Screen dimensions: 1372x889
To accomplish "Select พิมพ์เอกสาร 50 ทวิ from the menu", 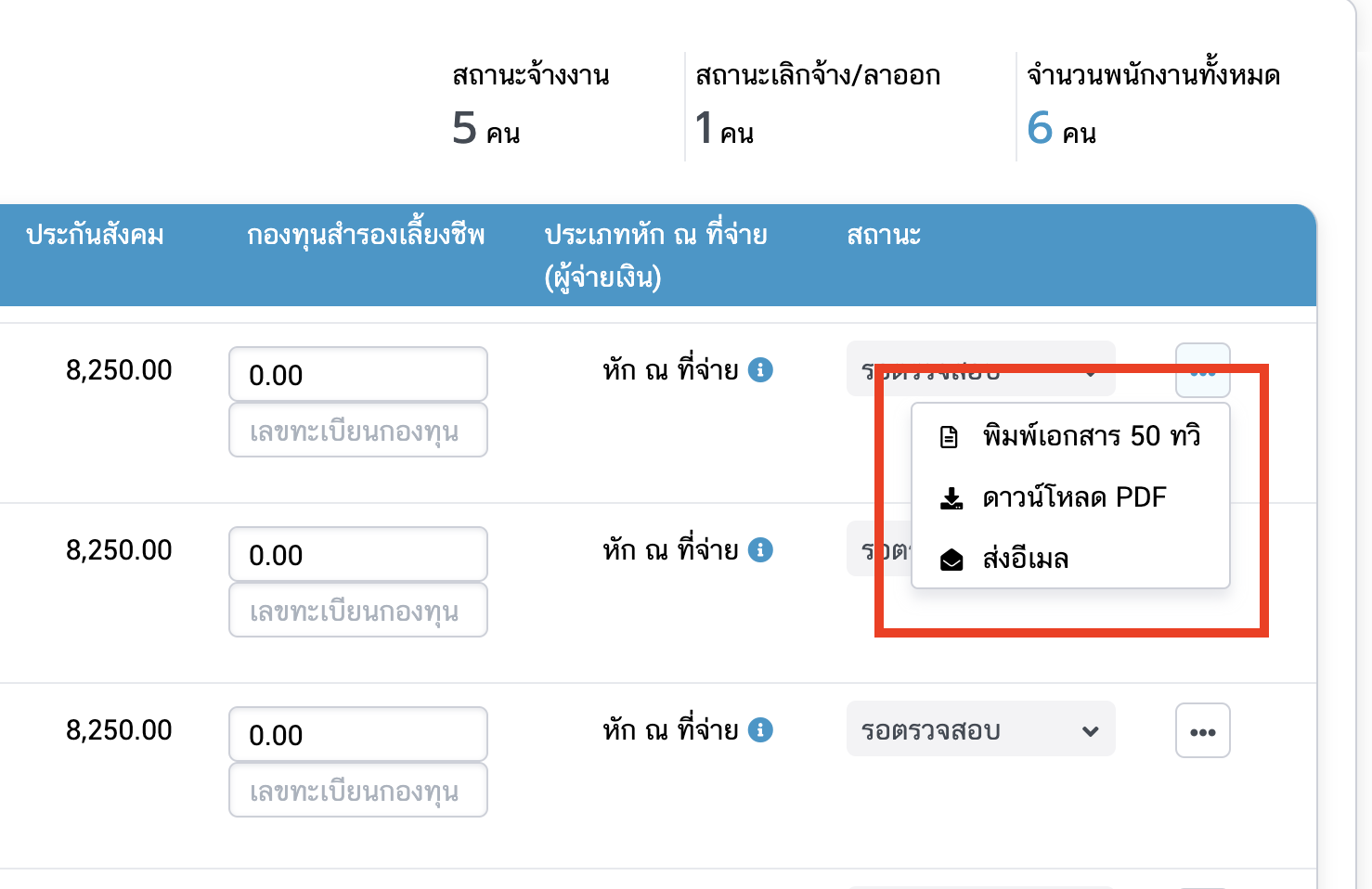I will point(1091,436).
